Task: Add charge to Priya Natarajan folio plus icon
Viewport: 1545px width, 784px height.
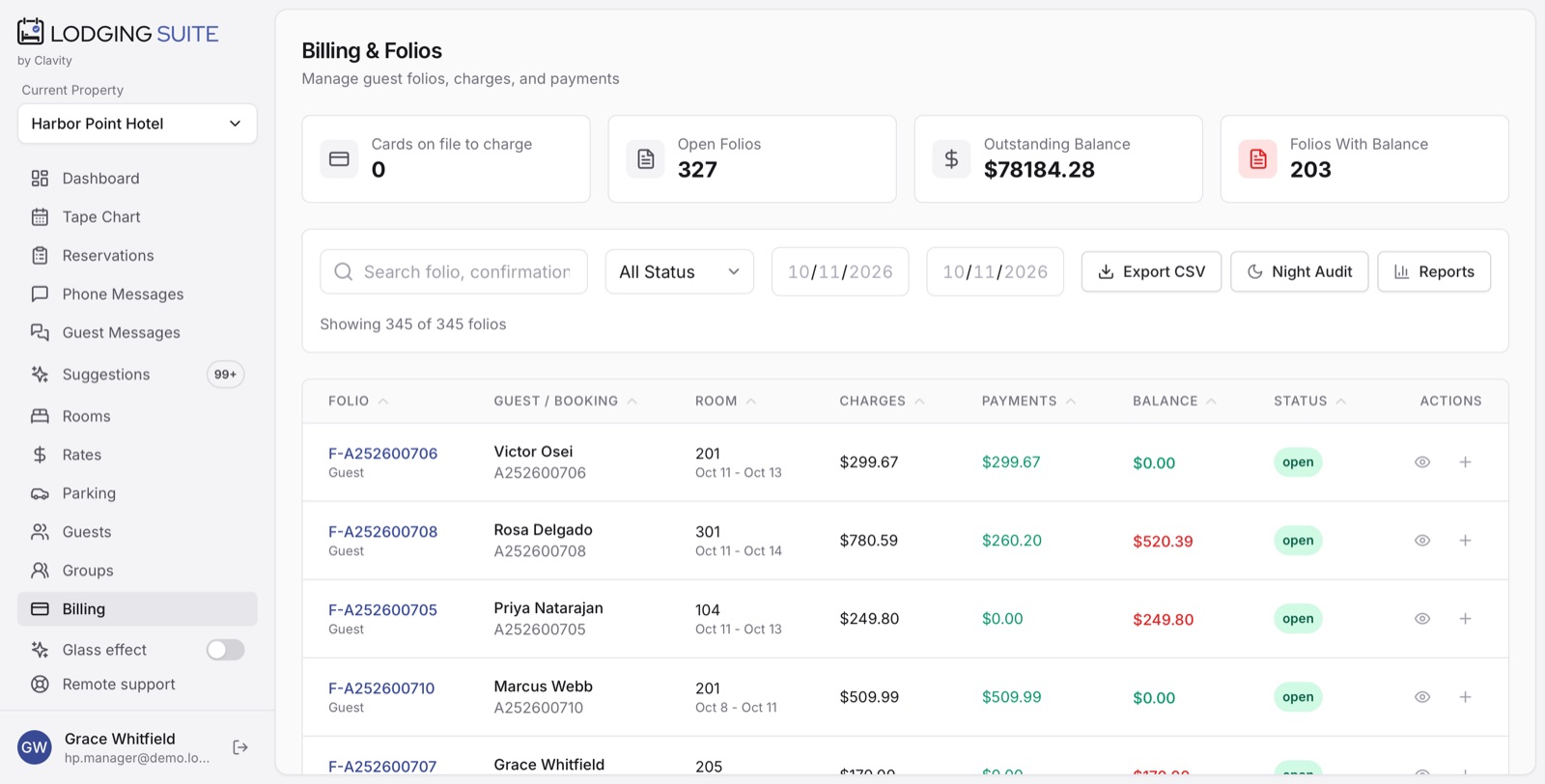Action: pyautogui.click(x=1465, y=619)
